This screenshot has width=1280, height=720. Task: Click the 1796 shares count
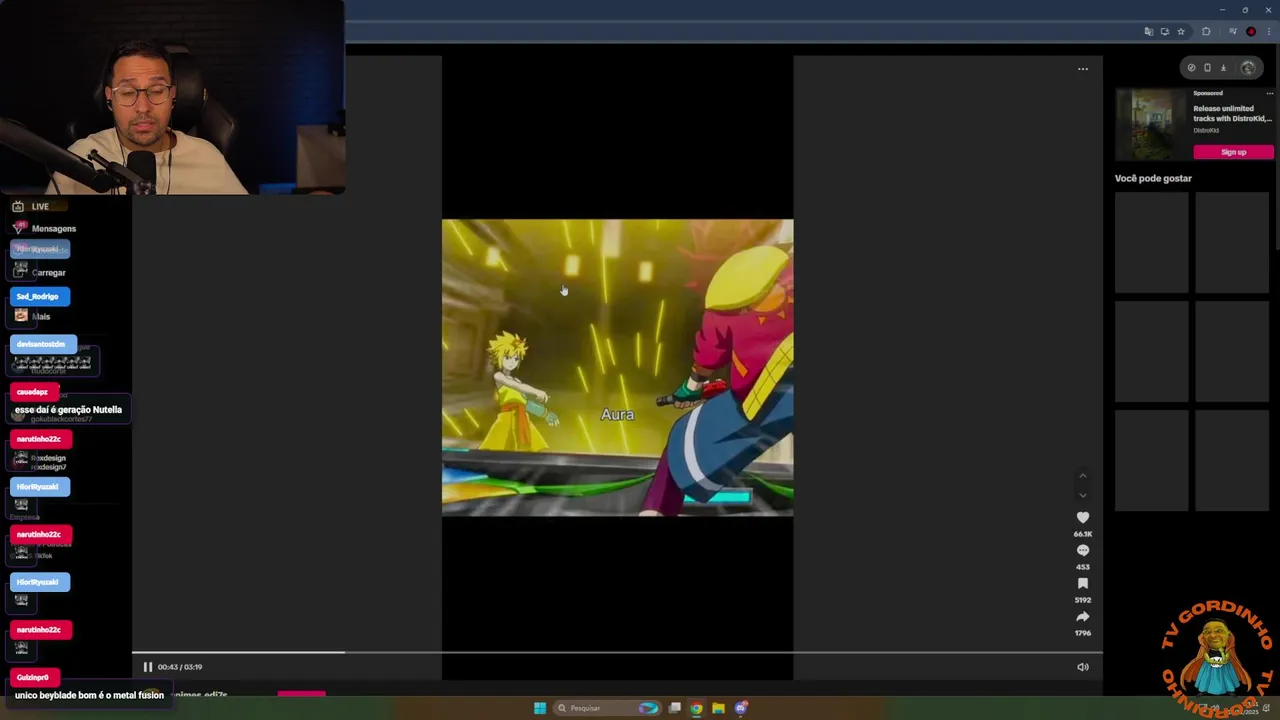click(1083, 633)
